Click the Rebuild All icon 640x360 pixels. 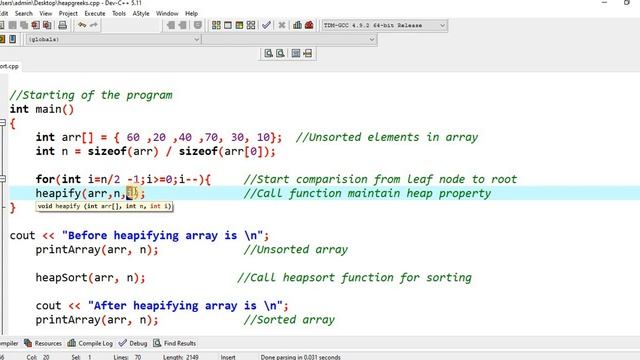tap(251, 25)
